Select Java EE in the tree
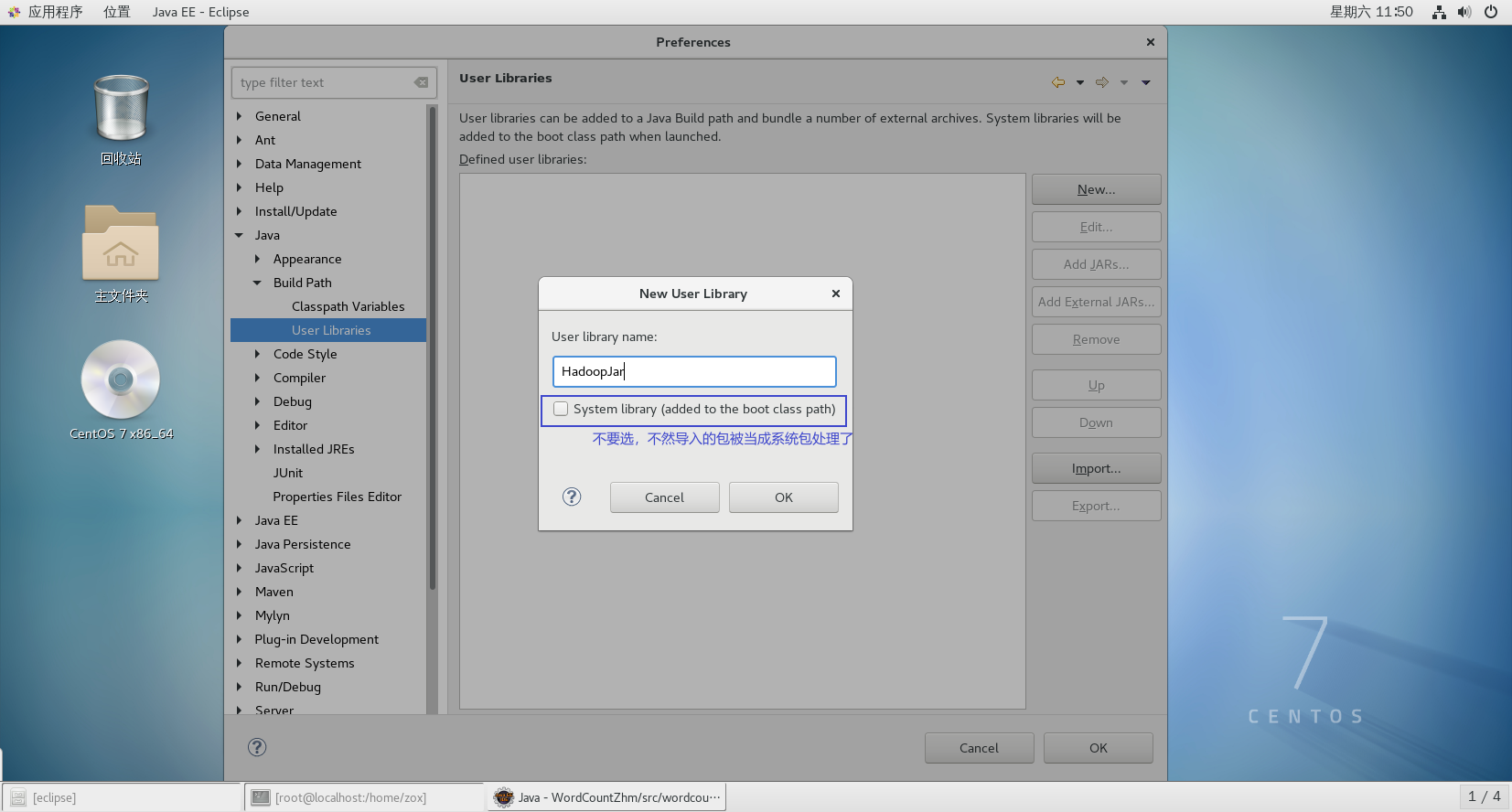This screenshot has width=1512, height=812. click(276, 520)
